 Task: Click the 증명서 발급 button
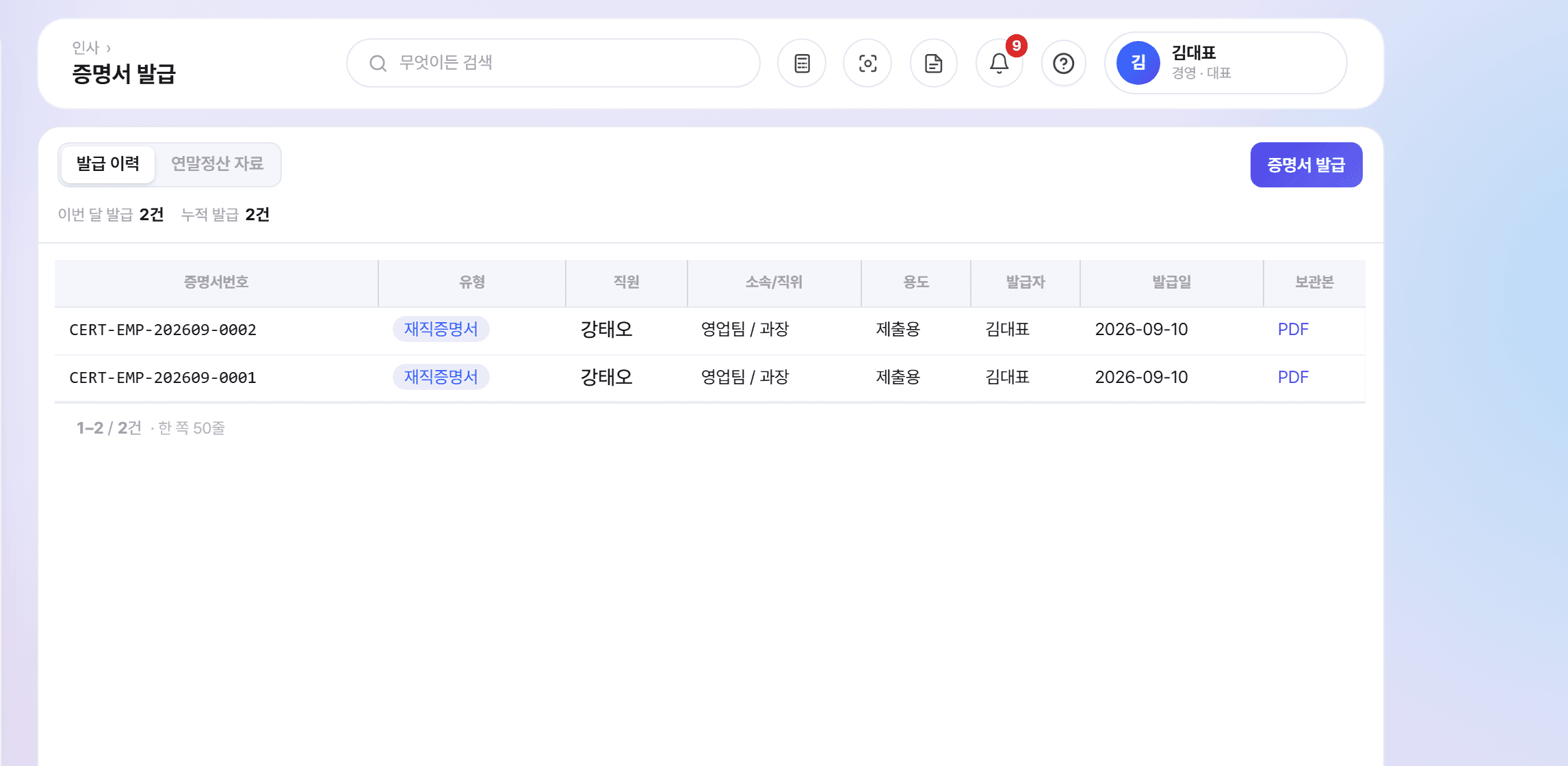(x=1306, y=165)
